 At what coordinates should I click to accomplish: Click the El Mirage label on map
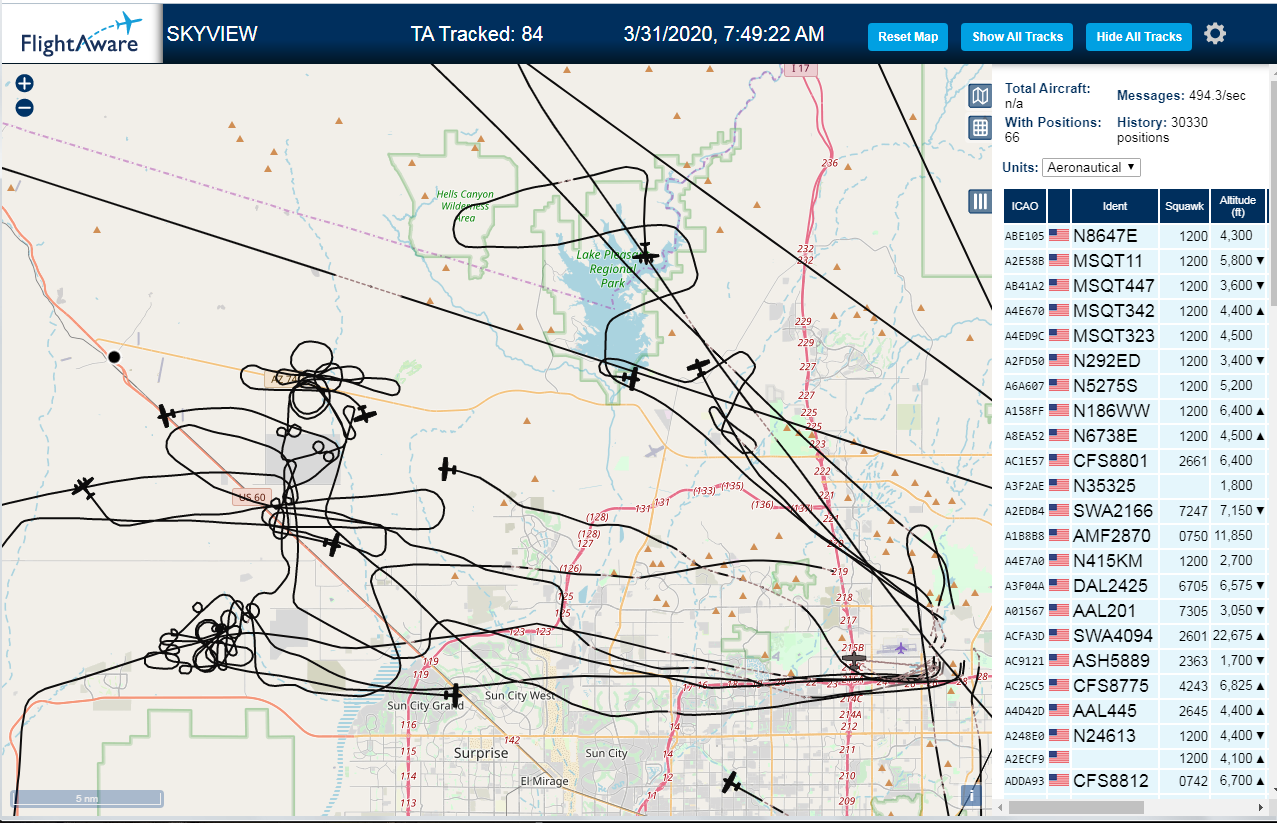click(545, 781)
